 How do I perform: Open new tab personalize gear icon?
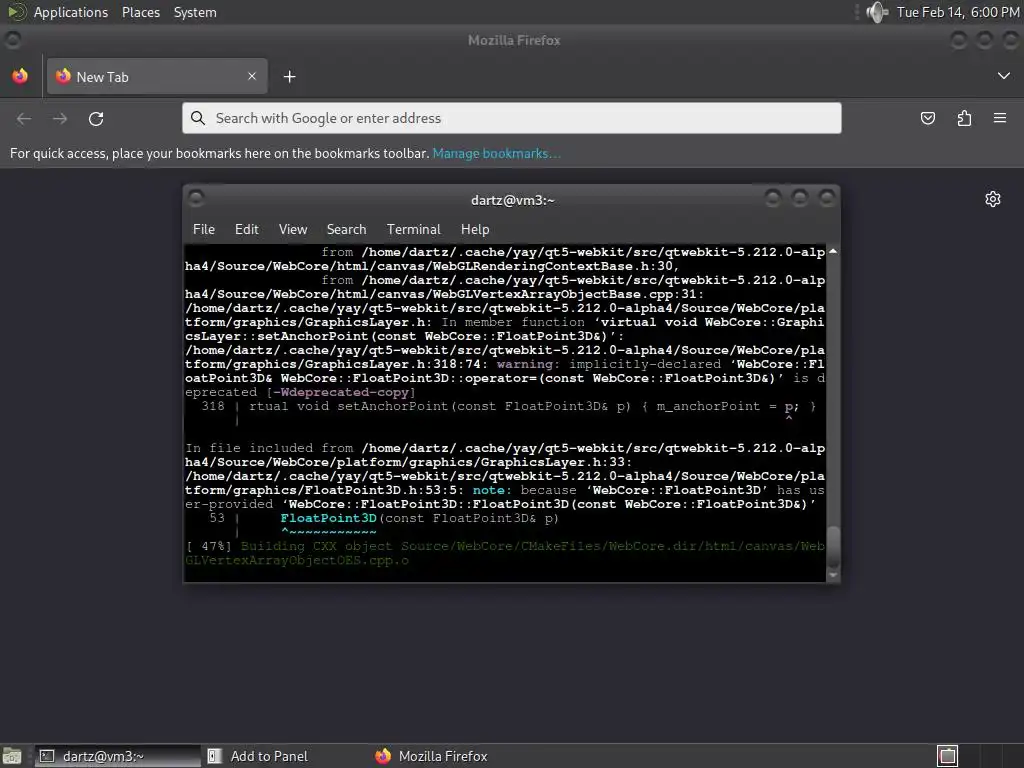coord(993,199)
